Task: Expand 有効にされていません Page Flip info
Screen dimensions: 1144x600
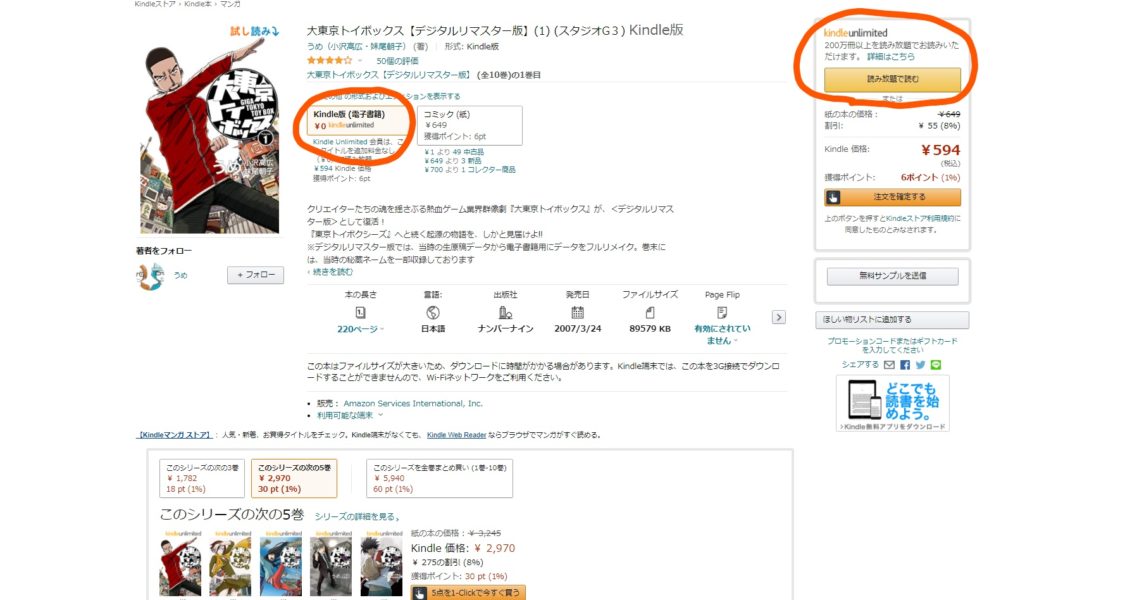Action: (722, 335)
